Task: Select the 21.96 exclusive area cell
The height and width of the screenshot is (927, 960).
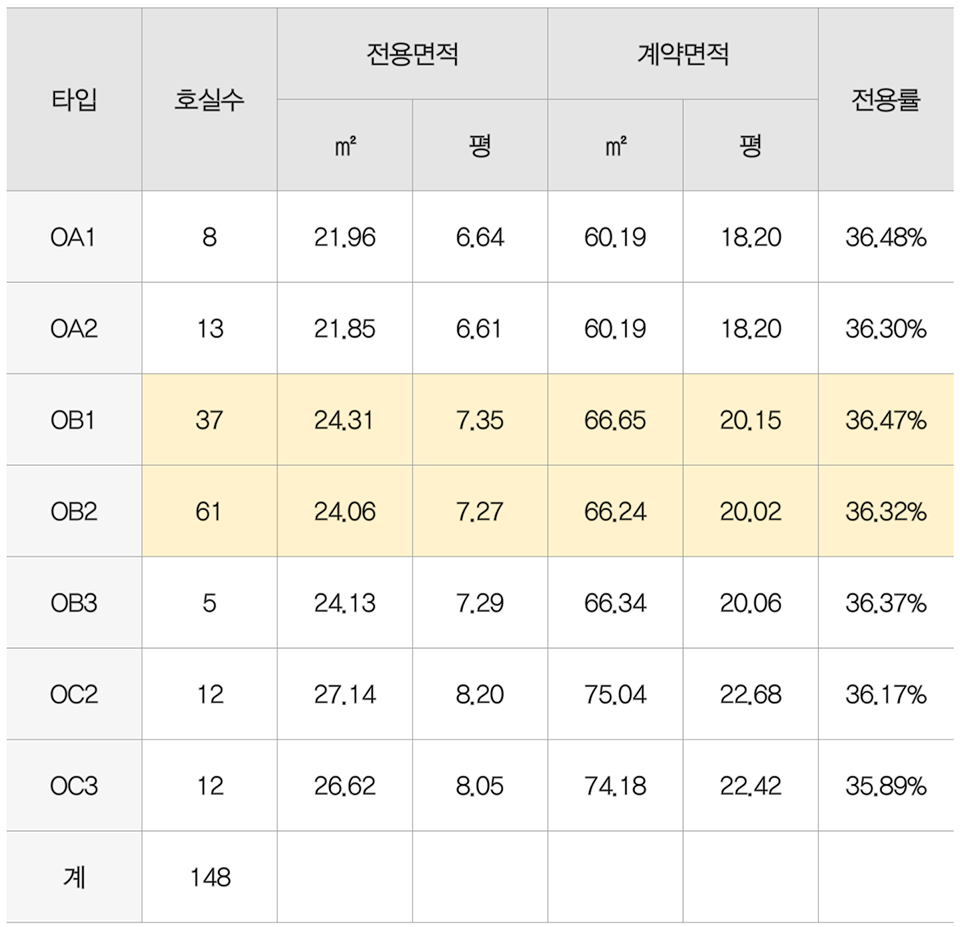Action: pyautogui.click(x=344, y=238)
